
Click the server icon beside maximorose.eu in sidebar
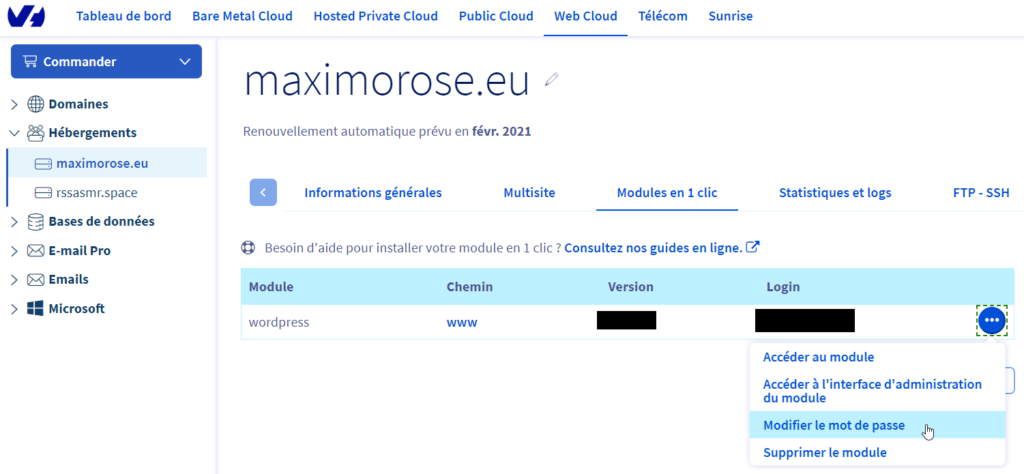[x=43, y=163]
